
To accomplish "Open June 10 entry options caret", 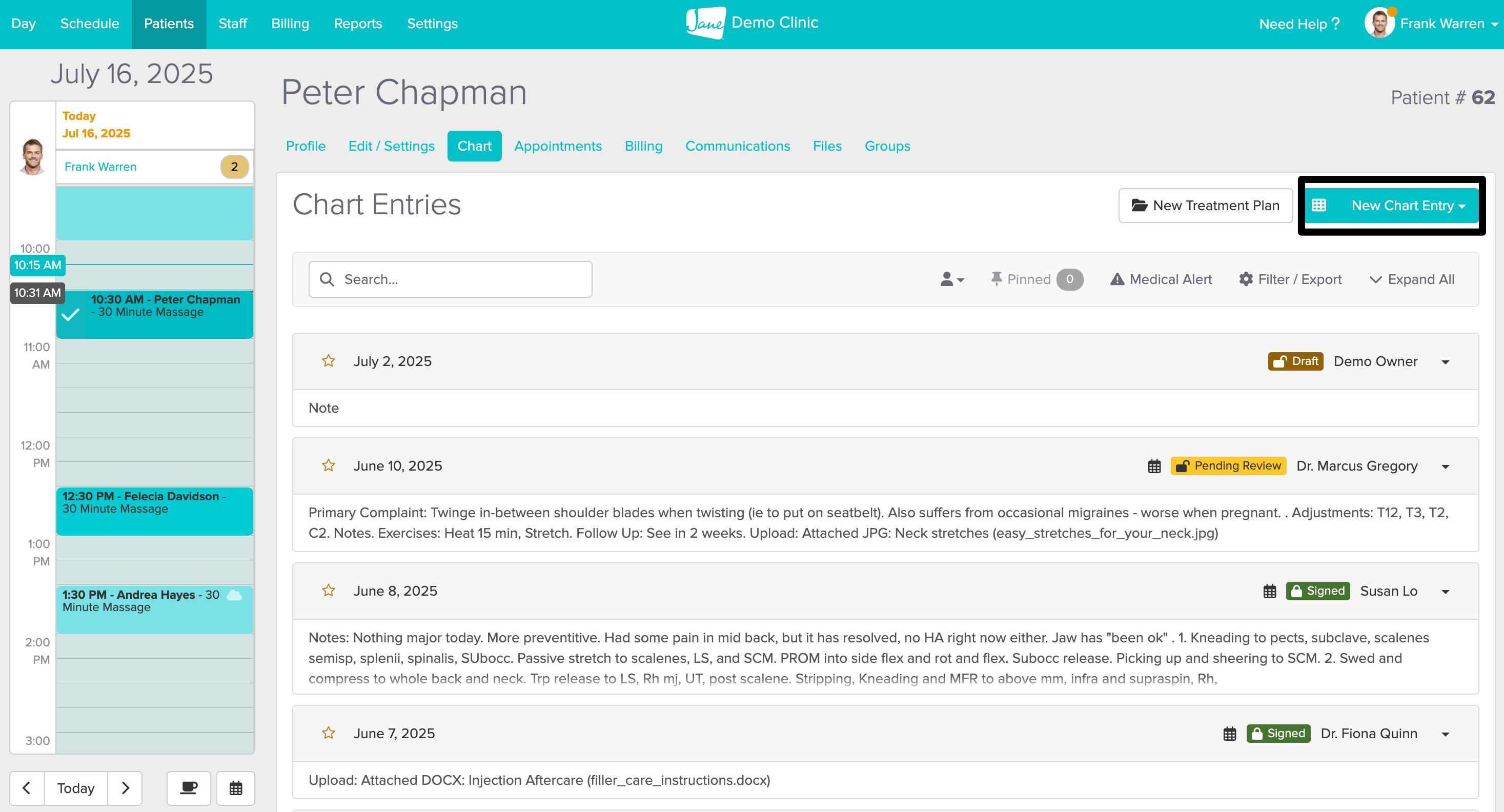I will [1446, 466].
